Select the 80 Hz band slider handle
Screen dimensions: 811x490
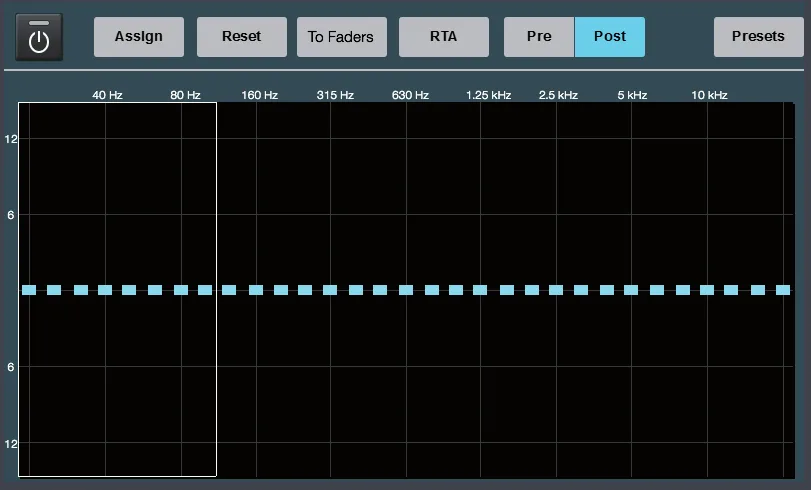click(181, 290)
